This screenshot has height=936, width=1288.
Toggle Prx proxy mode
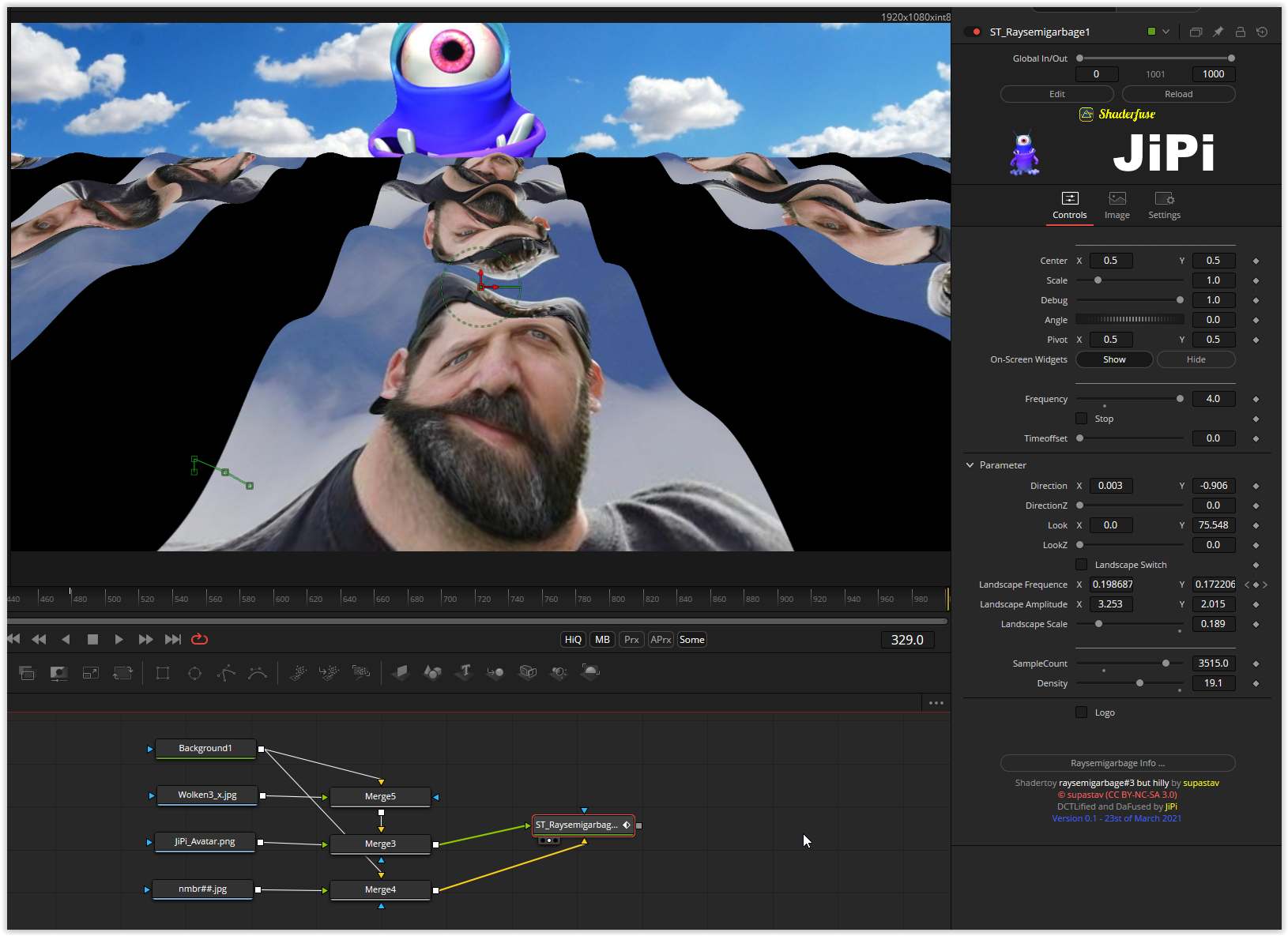tap(631, 640)
